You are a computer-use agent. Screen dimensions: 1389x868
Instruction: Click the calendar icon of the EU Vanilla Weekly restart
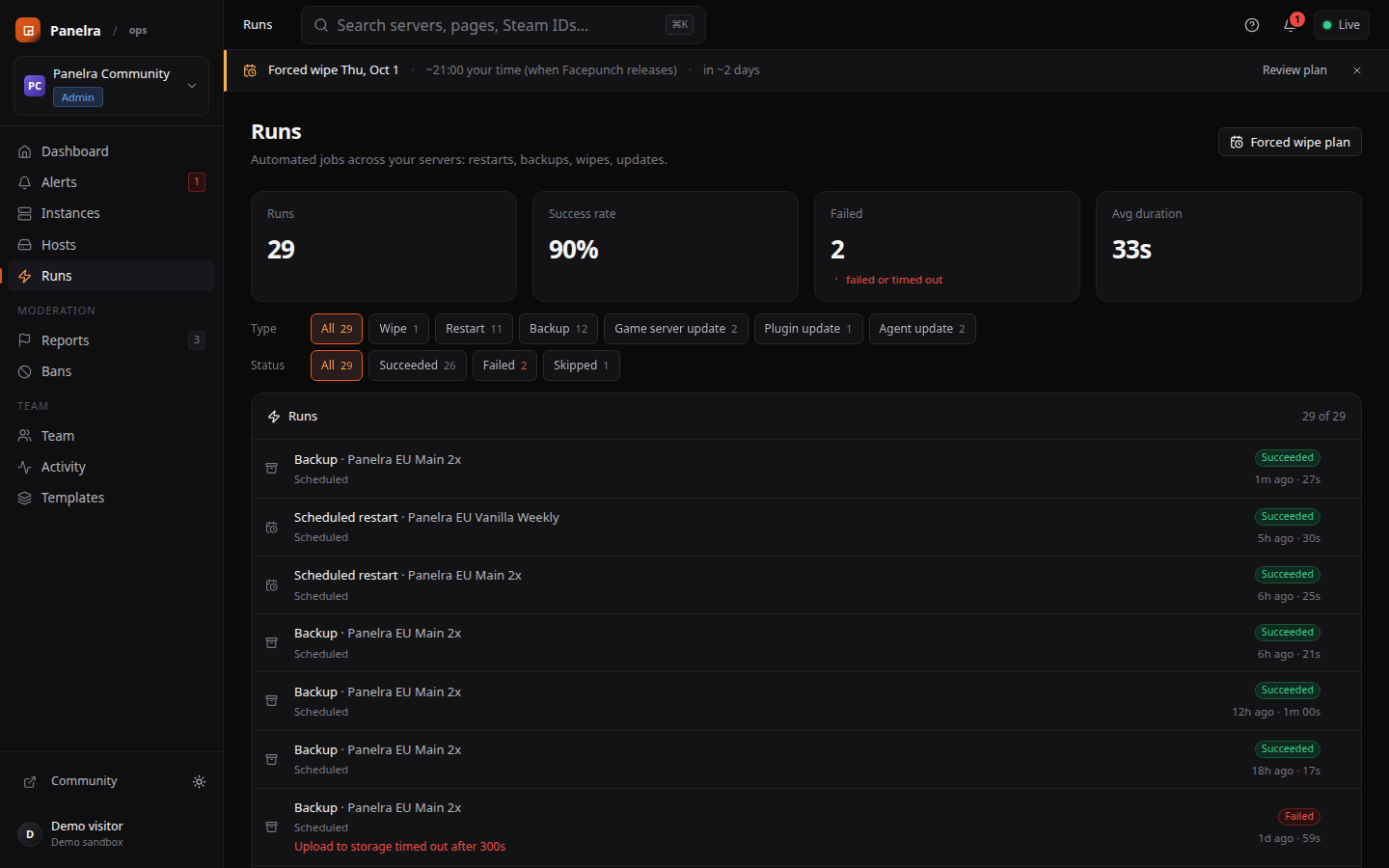pyautogui.click(x=272, y=528)
